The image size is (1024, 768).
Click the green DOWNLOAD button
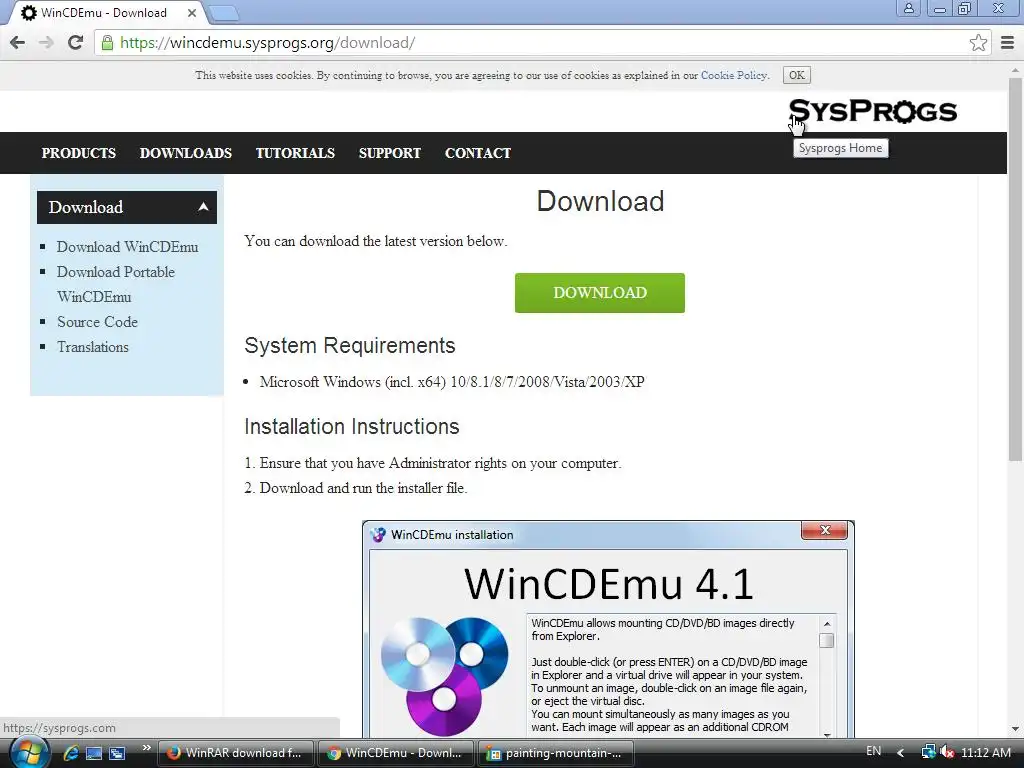600,293
